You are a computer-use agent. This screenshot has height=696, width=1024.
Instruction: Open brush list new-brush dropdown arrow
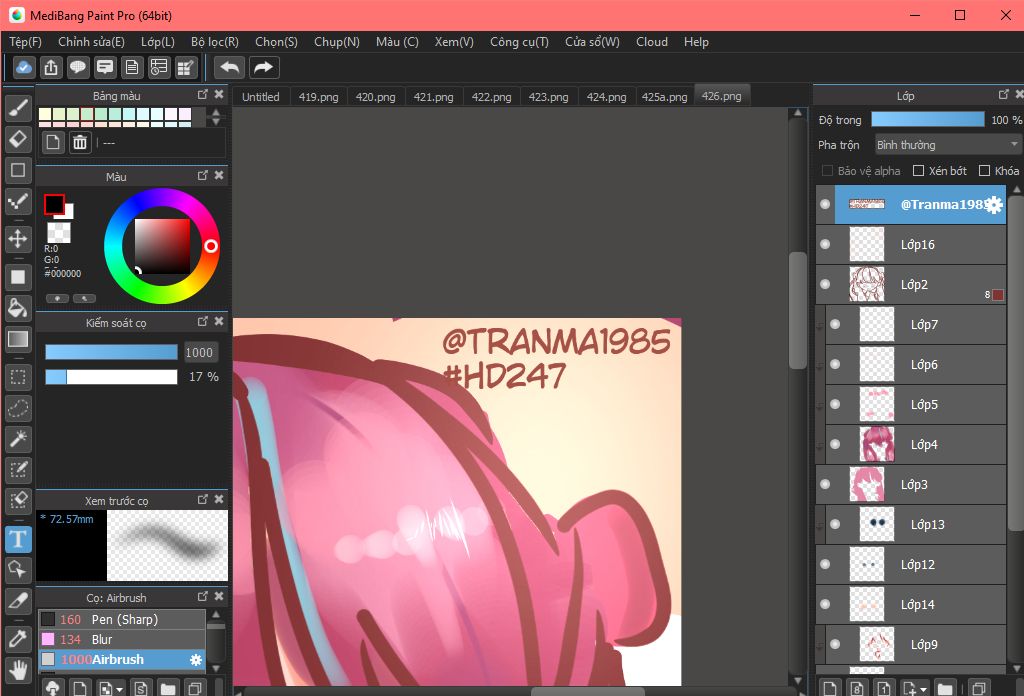point(119,689)
